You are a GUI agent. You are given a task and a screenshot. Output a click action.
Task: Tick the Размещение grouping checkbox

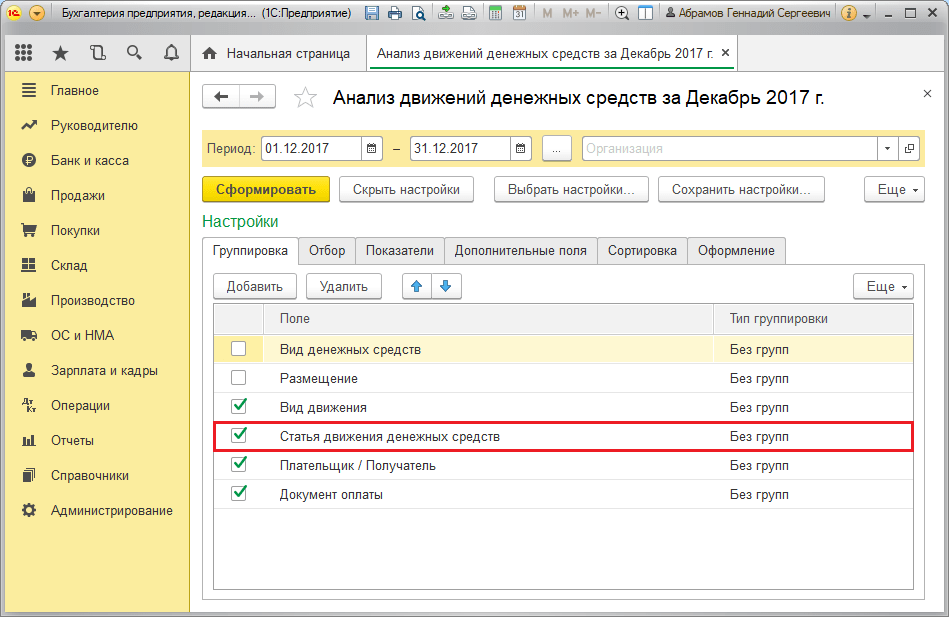pyautogui.click(x=238, y=378)
